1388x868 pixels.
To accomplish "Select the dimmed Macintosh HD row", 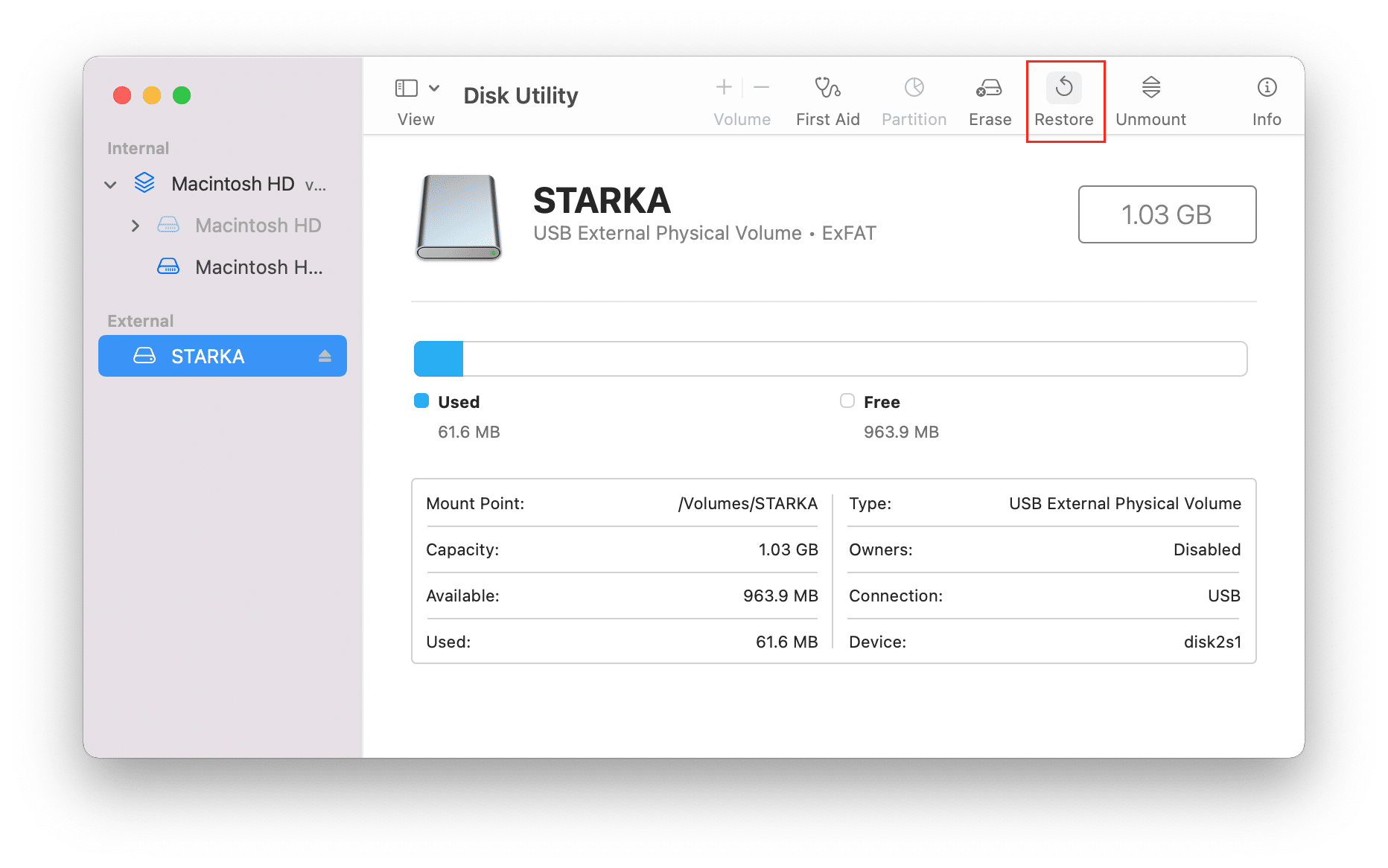I will [x=223, y=226].
